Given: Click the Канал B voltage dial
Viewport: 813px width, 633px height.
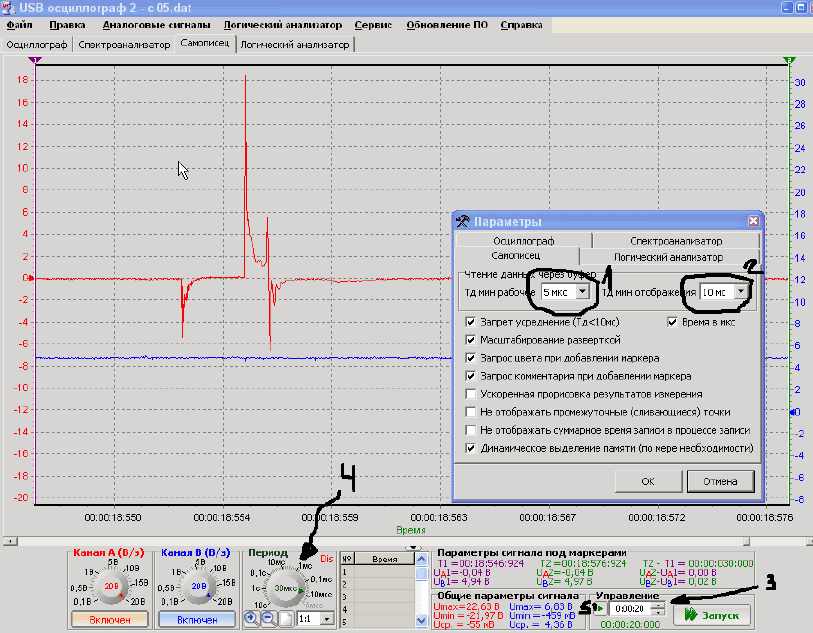Looking at the screenshot, I should click(x=199, y=586).
